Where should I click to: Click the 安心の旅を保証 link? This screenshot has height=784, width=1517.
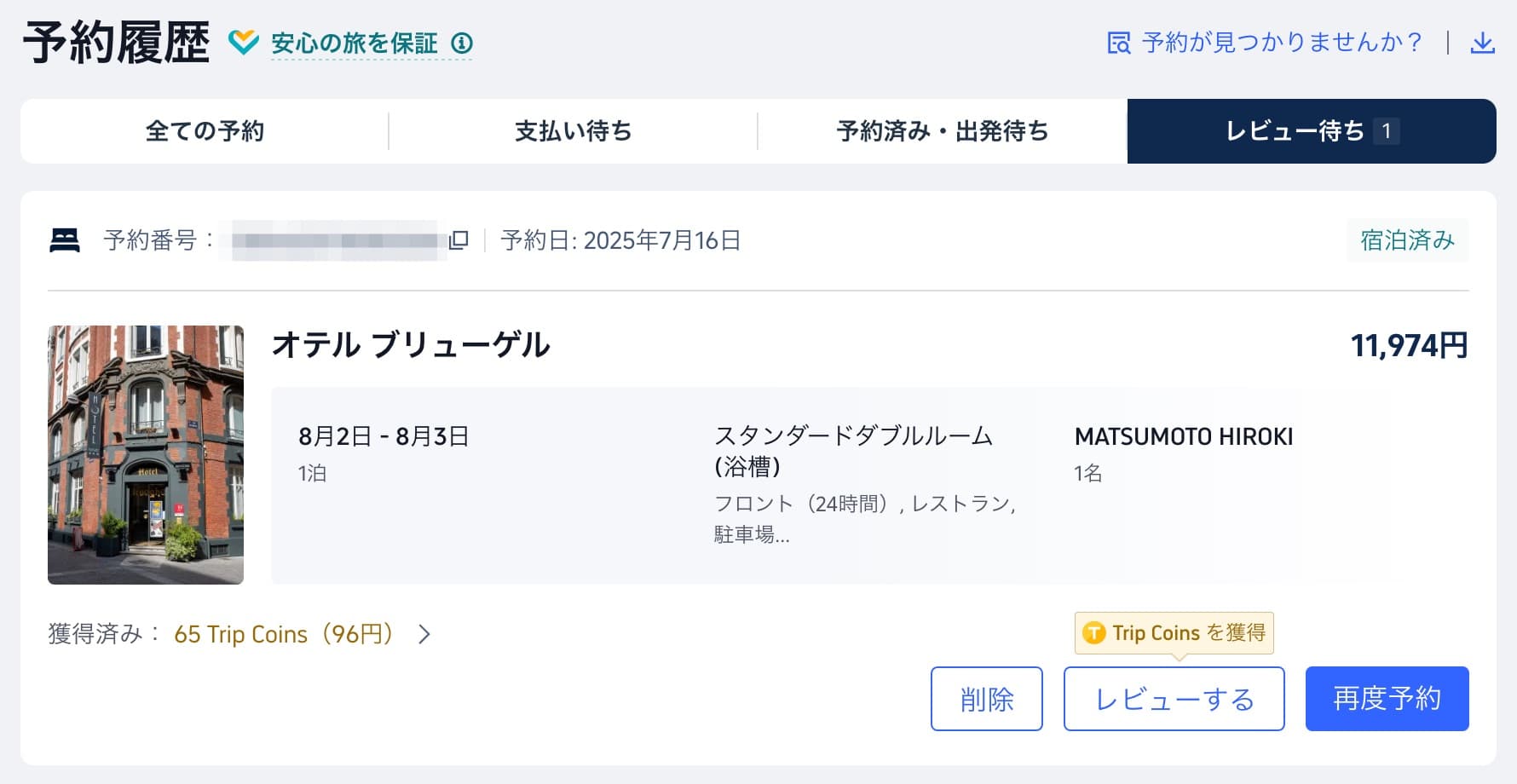354,43
